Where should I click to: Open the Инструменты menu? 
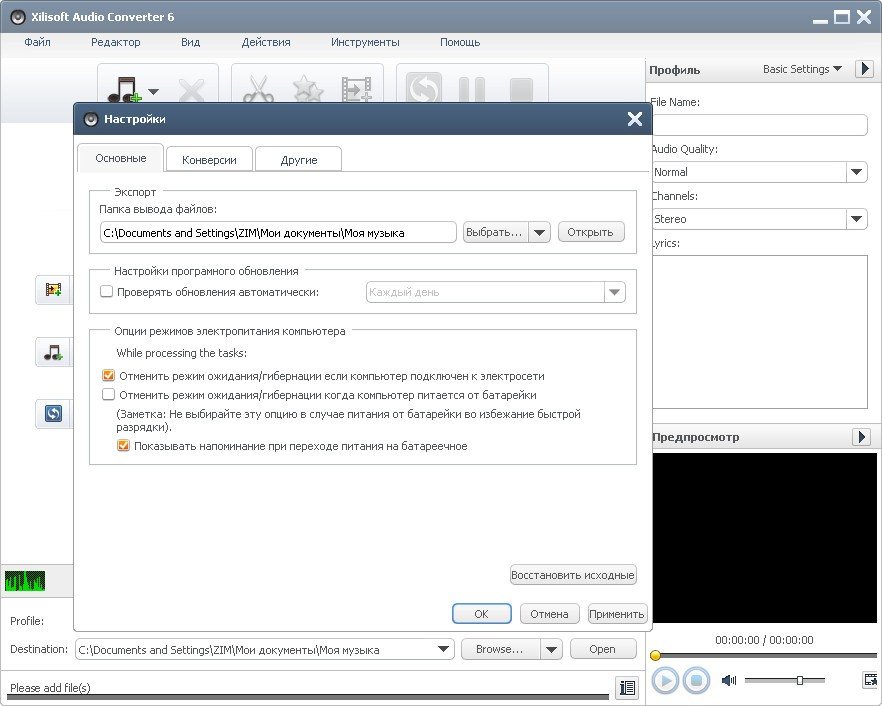(365, 42)
